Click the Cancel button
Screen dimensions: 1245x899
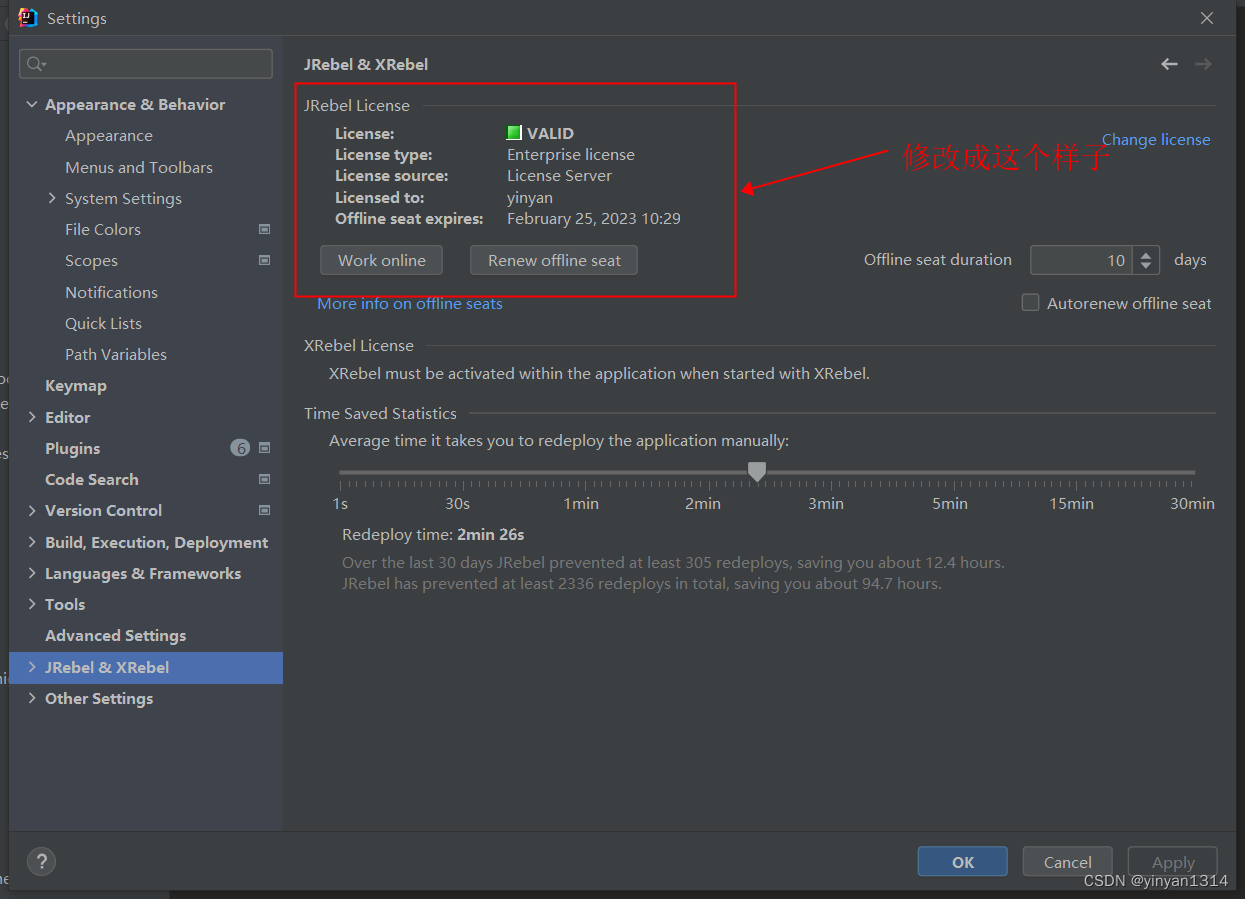point(1068,862)
